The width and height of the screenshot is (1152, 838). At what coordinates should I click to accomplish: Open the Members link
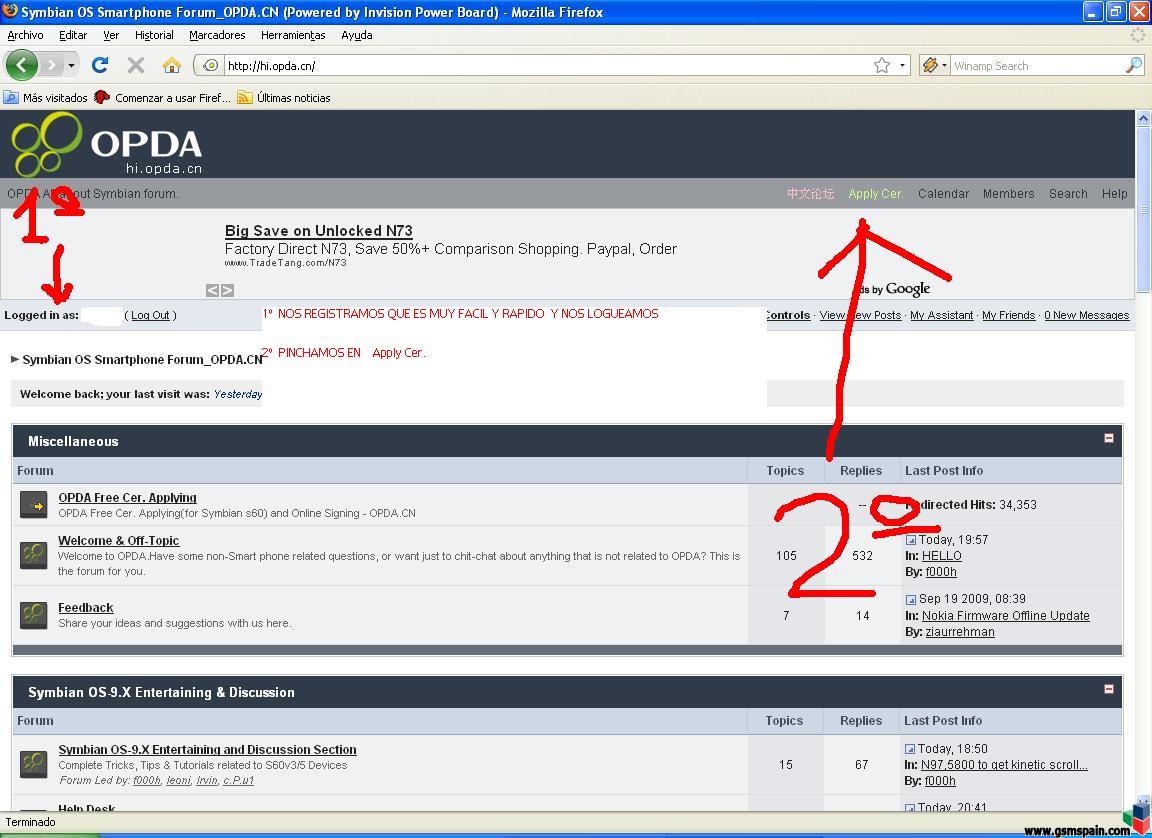click(x=1009, y=194)
